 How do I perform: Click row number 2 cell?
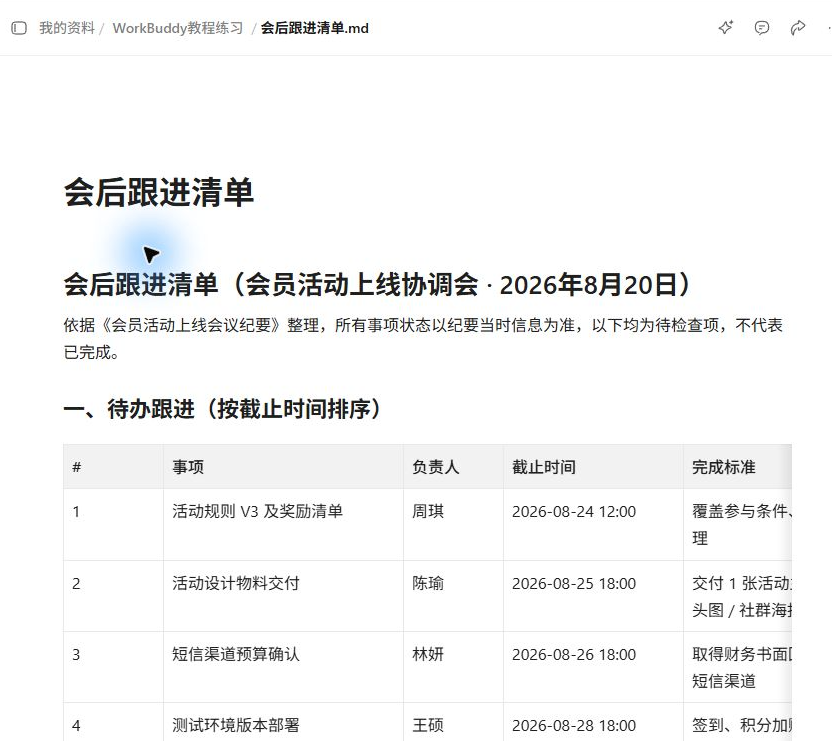pyautogui.click(x=114, y=596)
